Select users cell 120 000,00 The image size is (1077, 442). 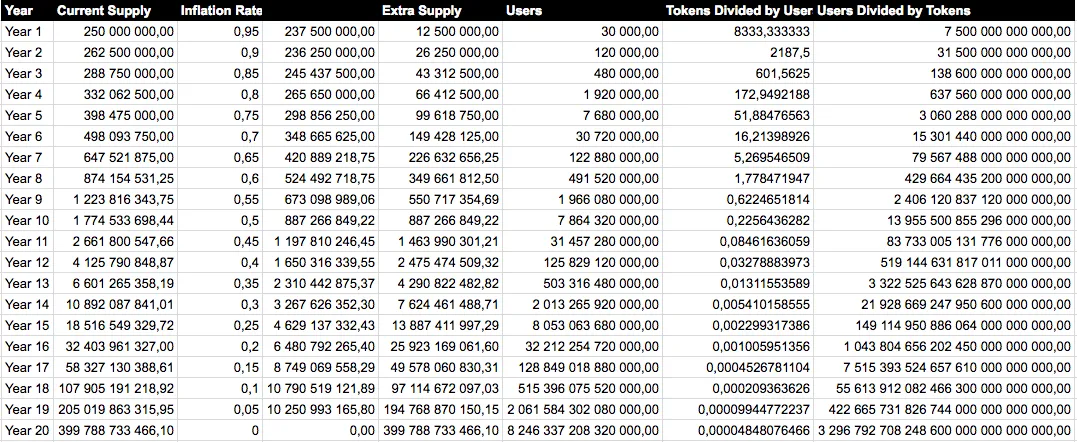click(582, 52)
